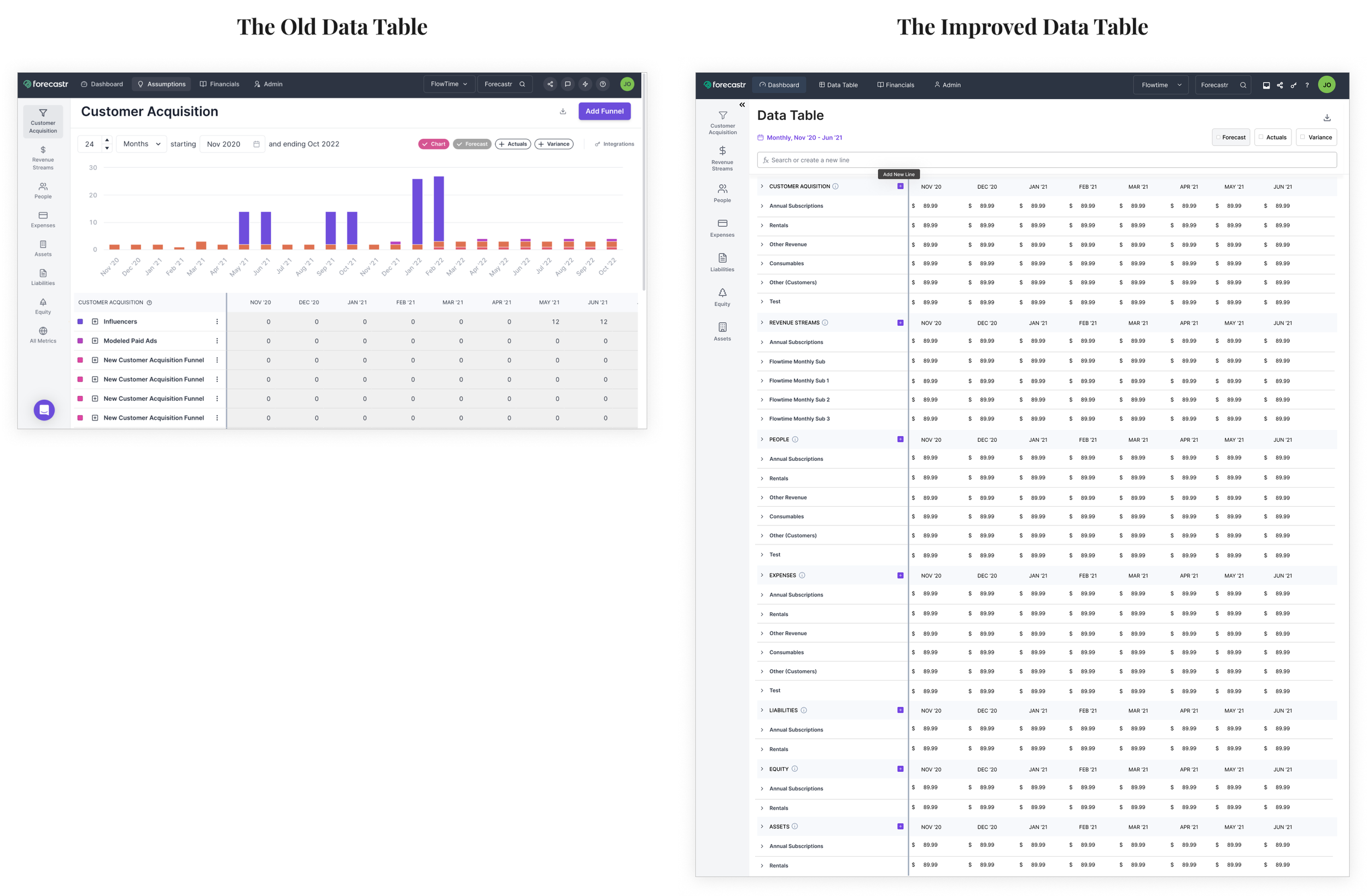This screenshot has height=896, width=1367.
Task: Switch to the Data Table tab
Action: tap(838, 85)
